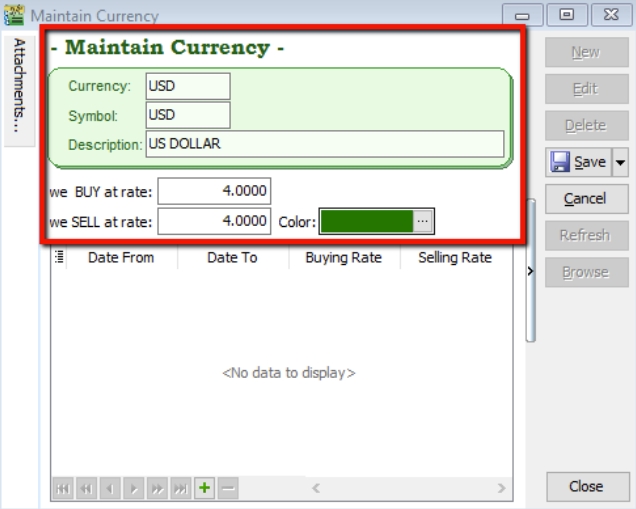
Task: Focus the we BUY at rate field
Action: click(x=213, y=191)
